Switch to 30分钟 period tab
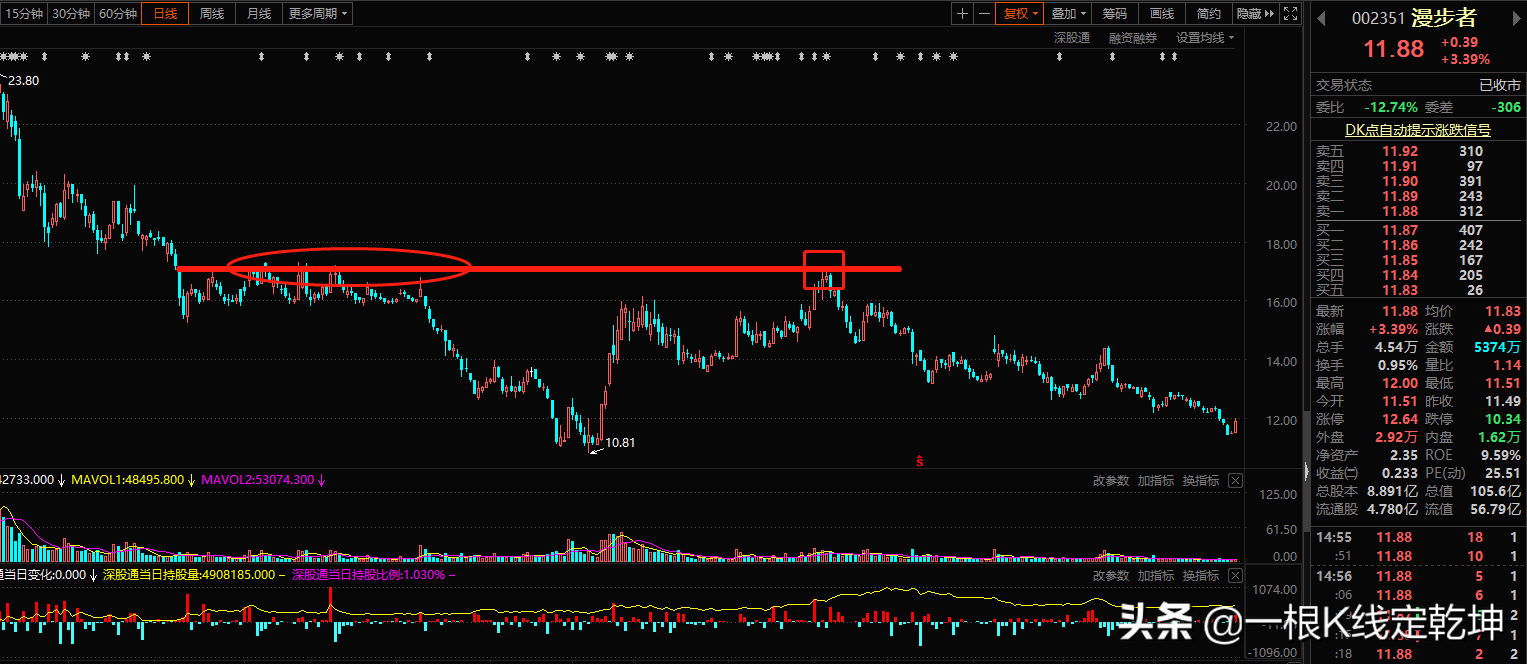Screen dimensions: 1527x664 [70, 13]
